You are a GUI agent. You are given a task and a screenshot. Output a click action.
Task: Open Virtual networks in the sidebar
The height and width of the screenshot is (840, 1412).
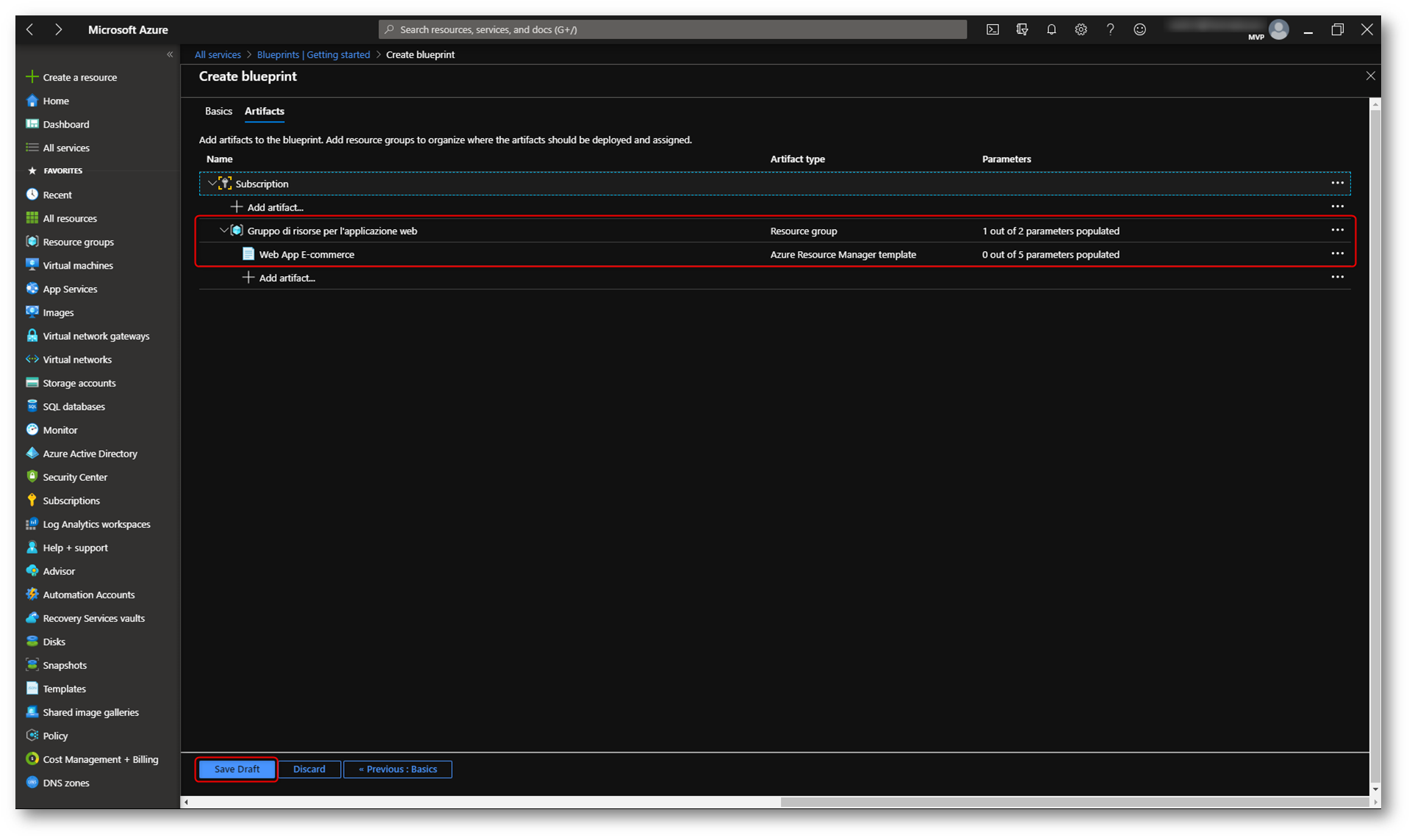pos(77,359)
